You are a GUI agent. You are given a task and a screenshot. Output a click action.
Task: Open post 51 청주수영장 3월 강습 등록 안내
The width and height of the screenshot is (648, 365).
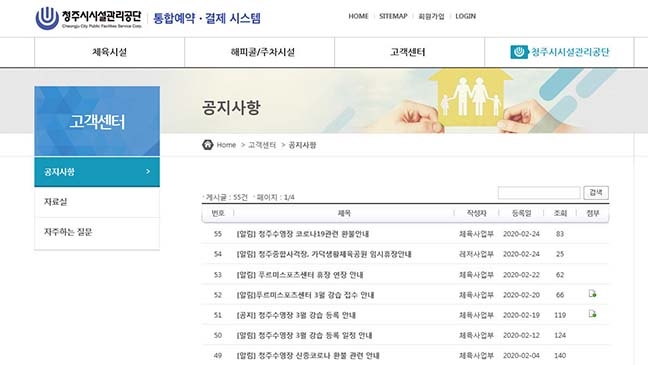coord(296,315)
